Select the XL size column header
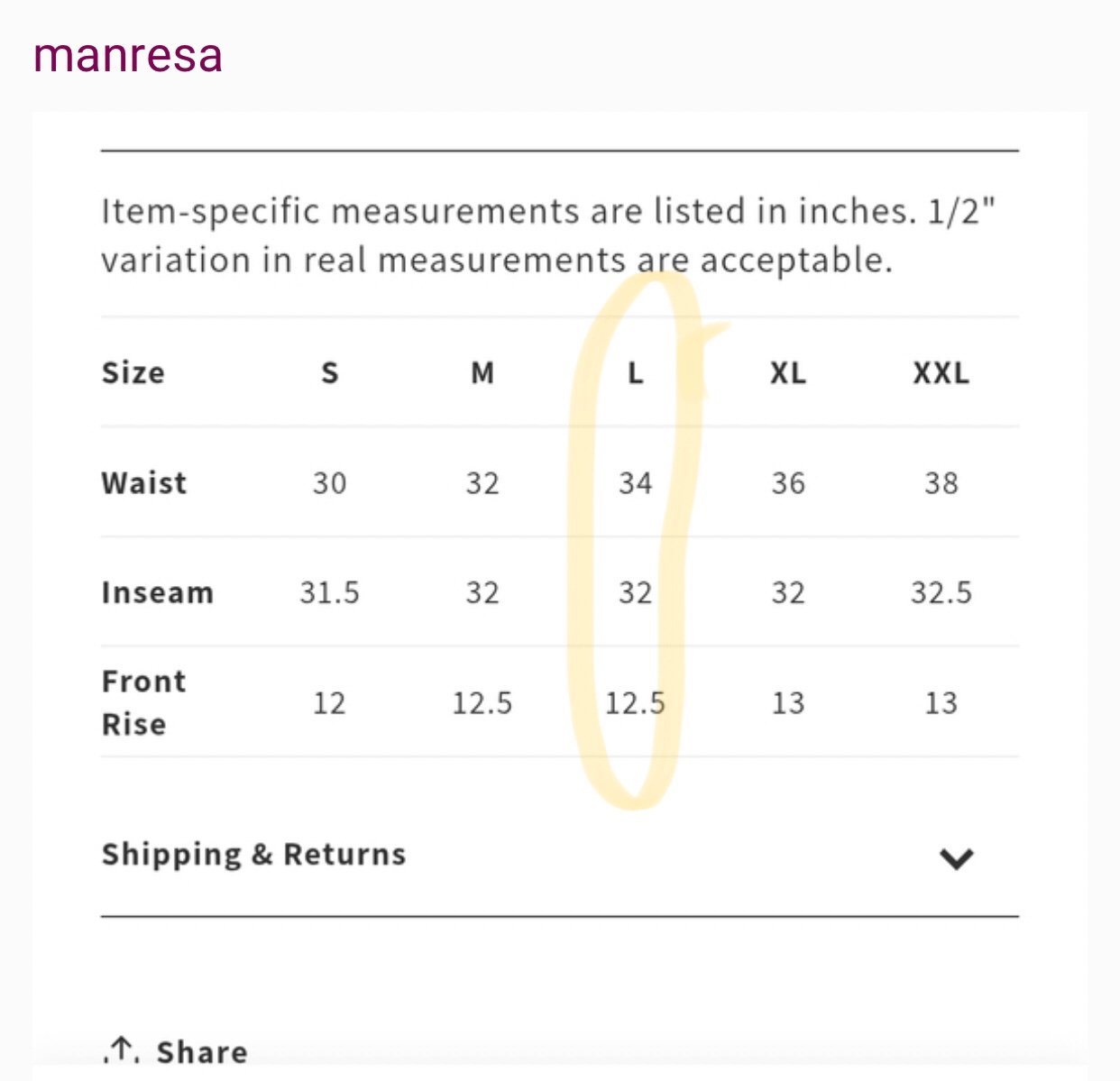This screenshot has height=1081, width=1120. 787,372
